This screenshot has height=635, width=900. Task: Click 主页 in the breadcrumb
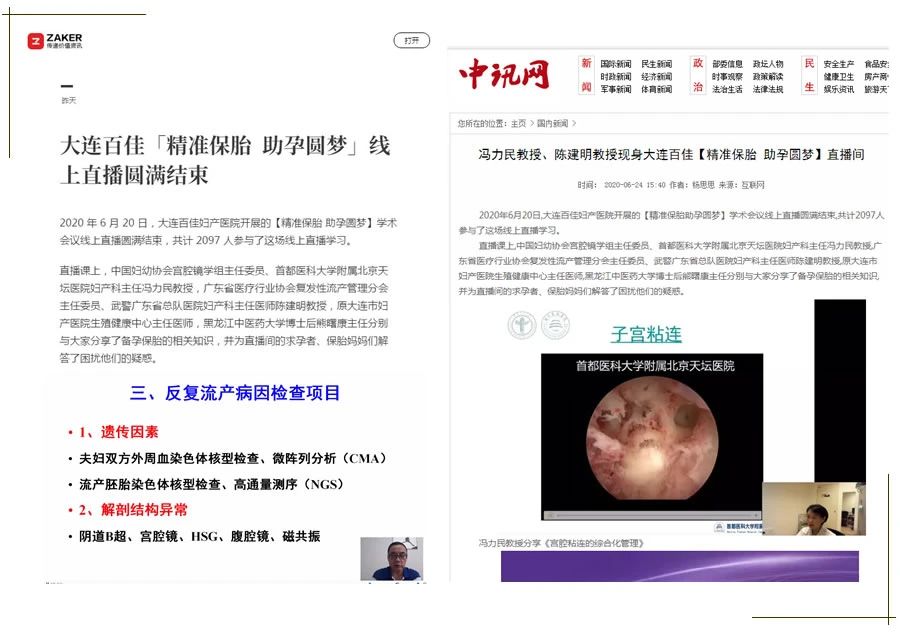(x=518, y=124)
